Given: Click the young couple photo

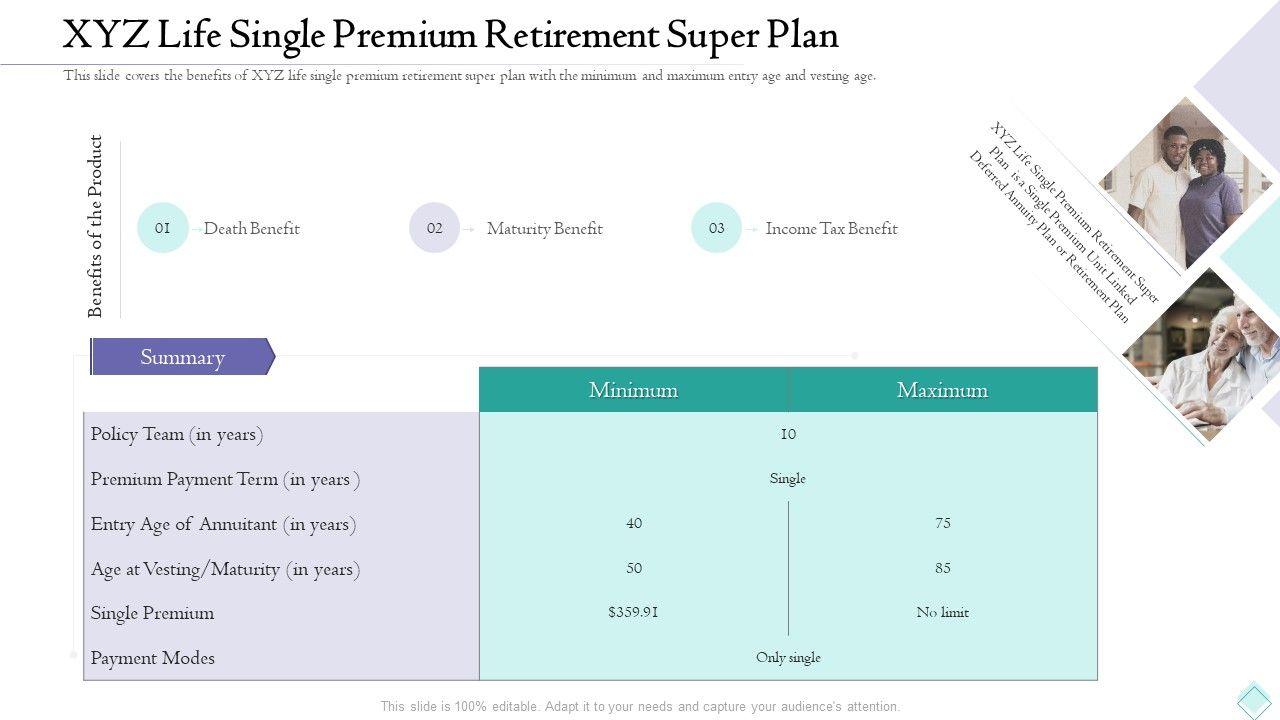Looking at the screenshot, I should click(1185, 183).
